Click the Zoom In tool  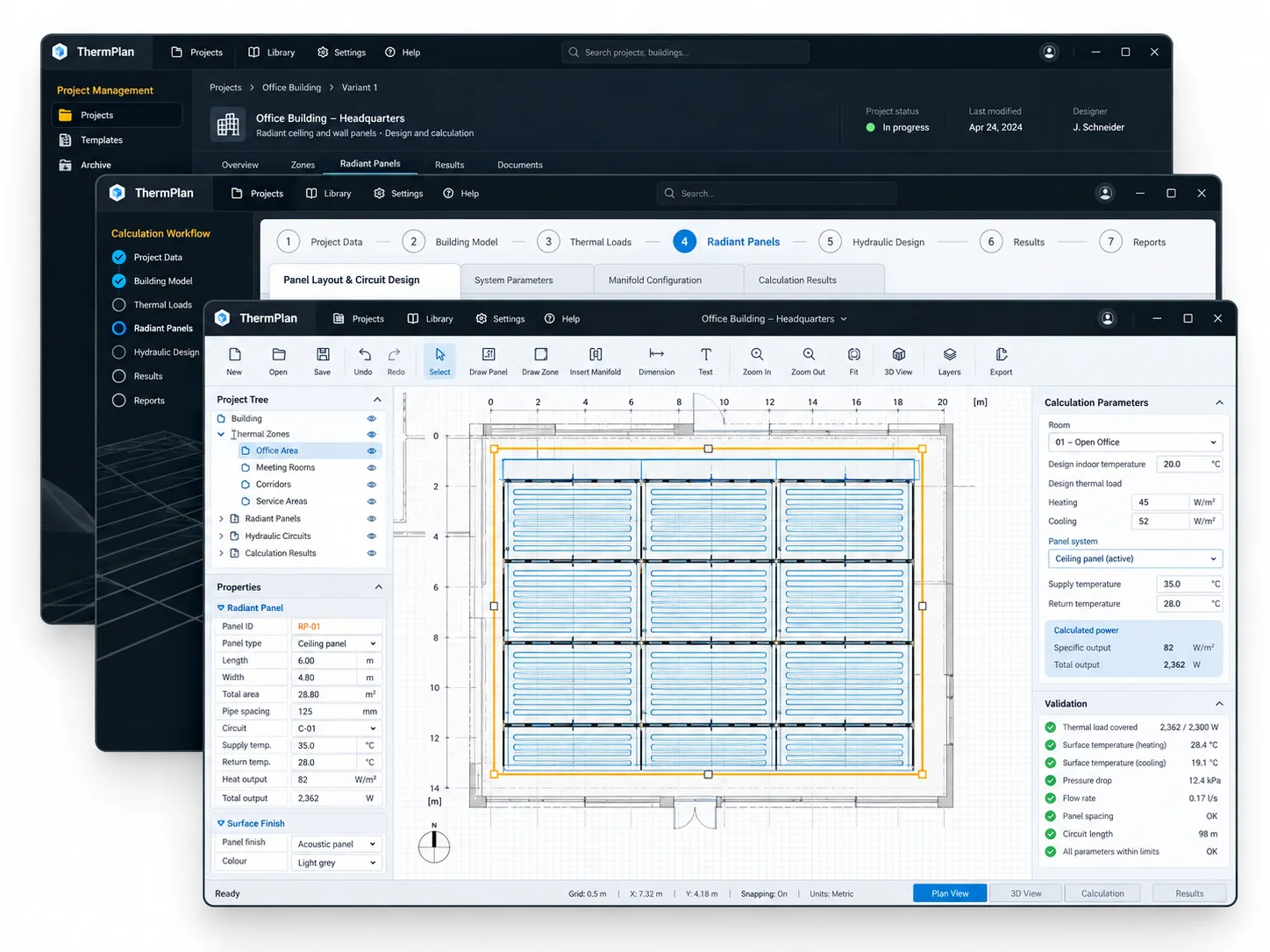757,360
